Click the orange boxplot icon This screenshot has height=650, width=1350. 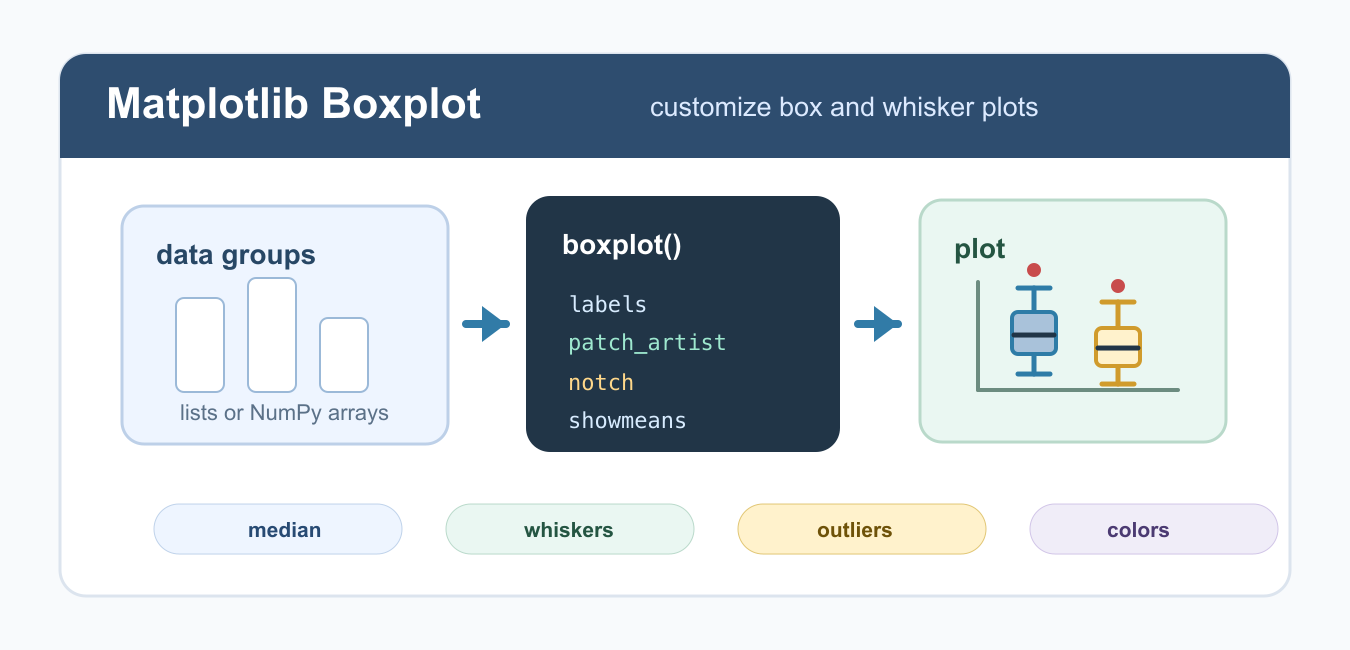pos(1118,343)
